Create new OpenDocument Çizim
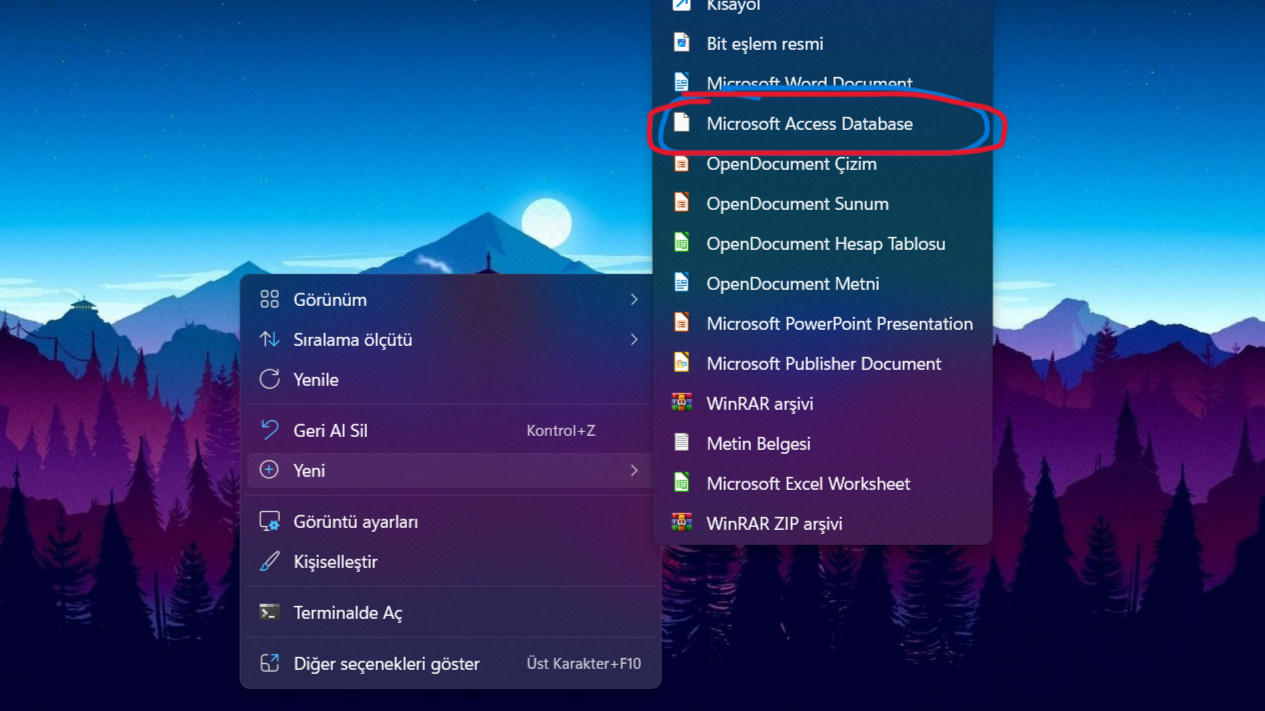The image size is (1265, 711). 822,164
